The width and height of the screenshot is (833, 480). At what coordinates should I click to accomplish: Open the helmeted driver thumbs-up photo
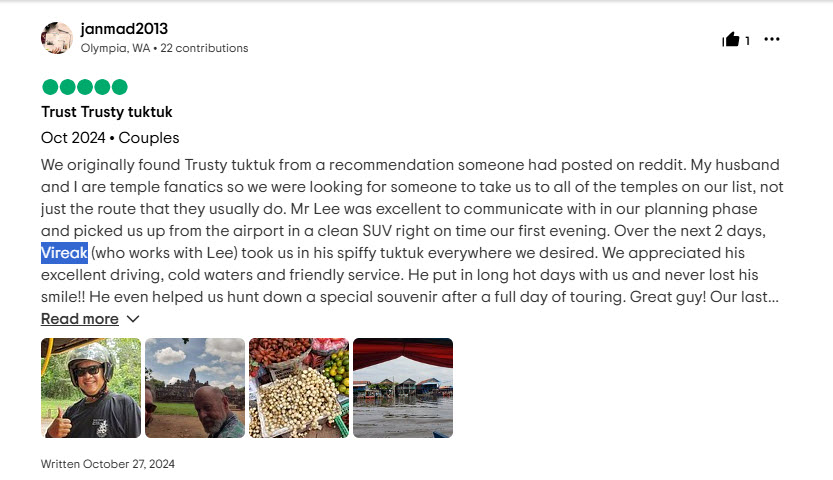[91, 388]
